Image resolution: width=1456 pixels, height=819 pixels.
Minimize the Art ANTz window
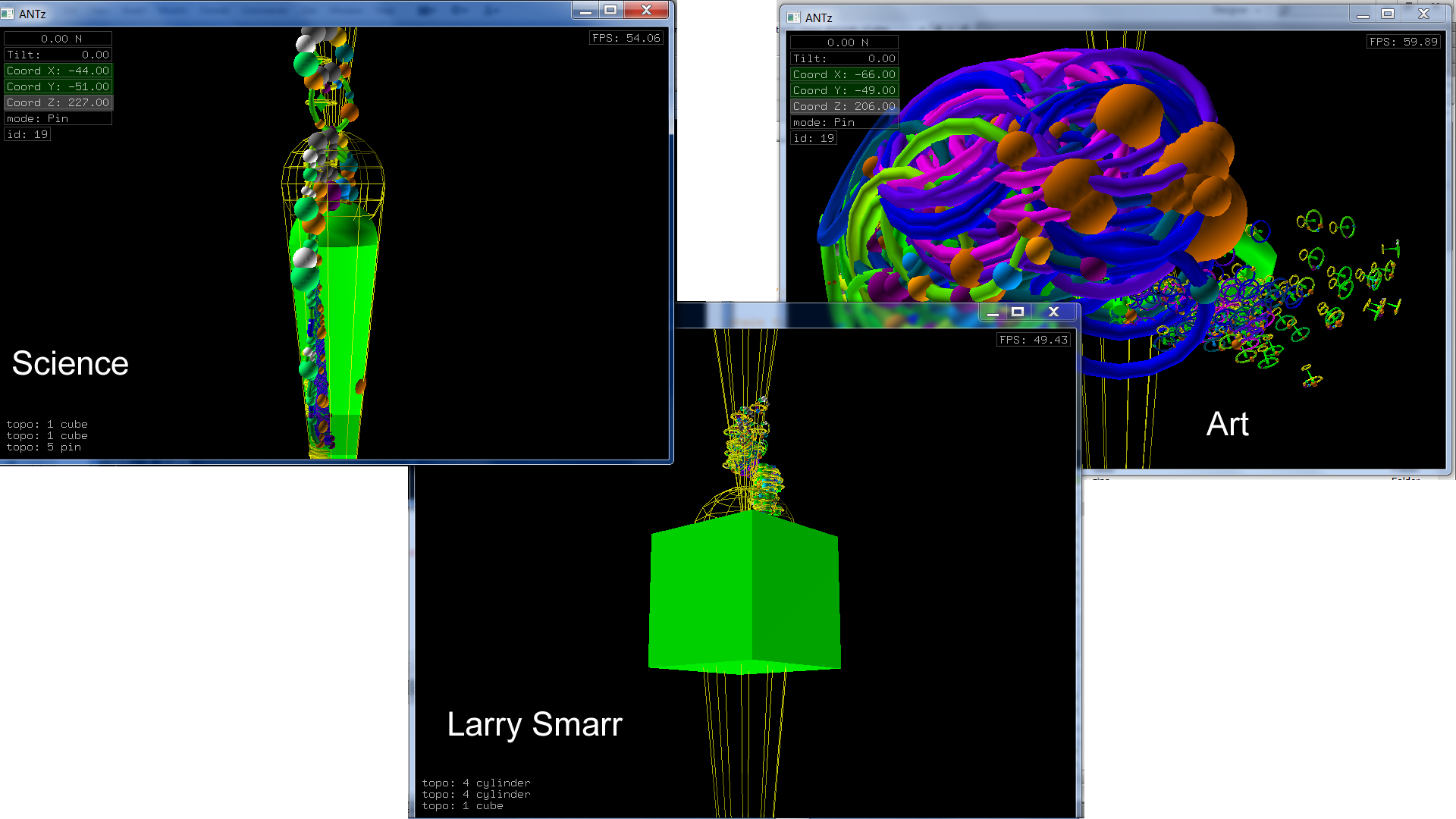pyautogui.click(x=1363, y=14)
